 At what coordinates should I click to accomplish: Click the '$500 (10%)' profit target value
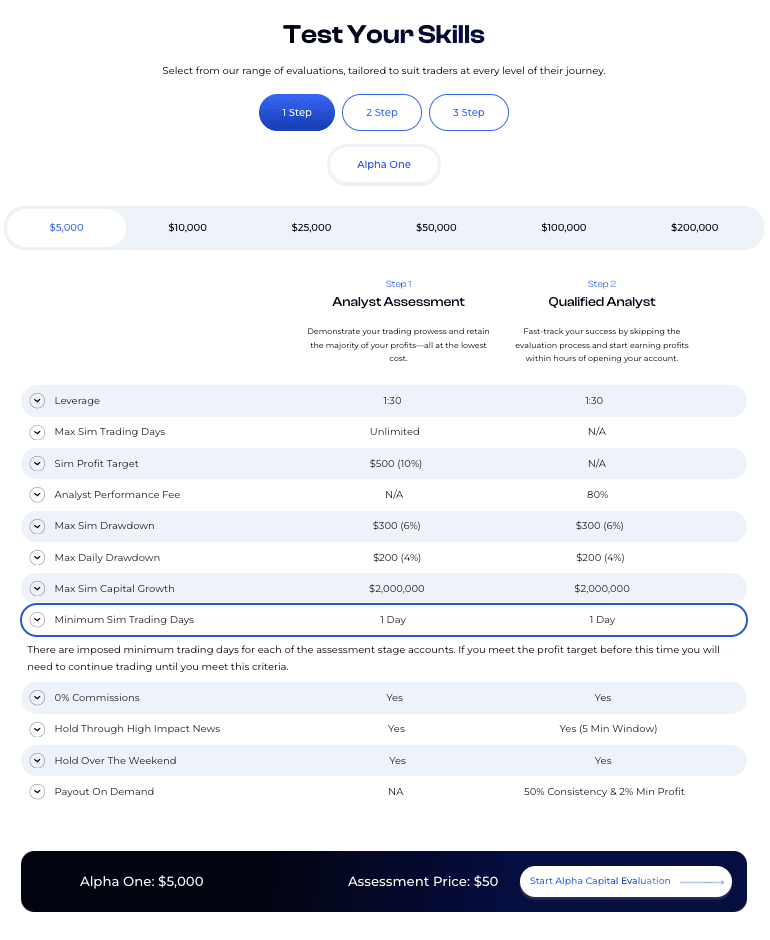396,463
